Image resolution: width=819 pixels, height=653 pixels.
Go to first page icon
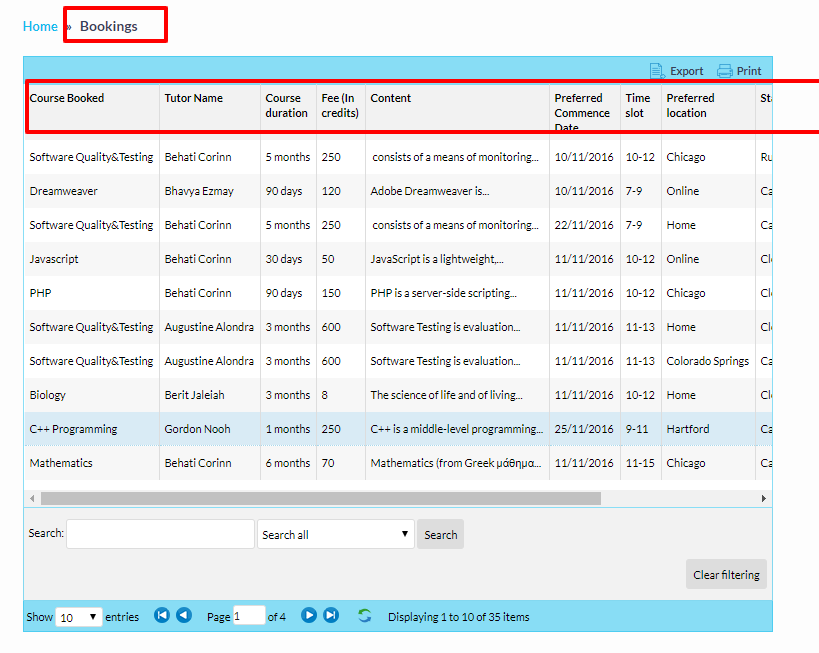[162, 616]
